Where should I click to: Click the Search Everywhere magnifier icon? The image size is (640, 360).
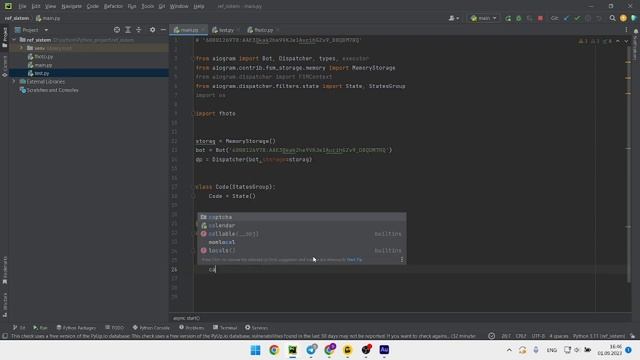tap(612, 18)
